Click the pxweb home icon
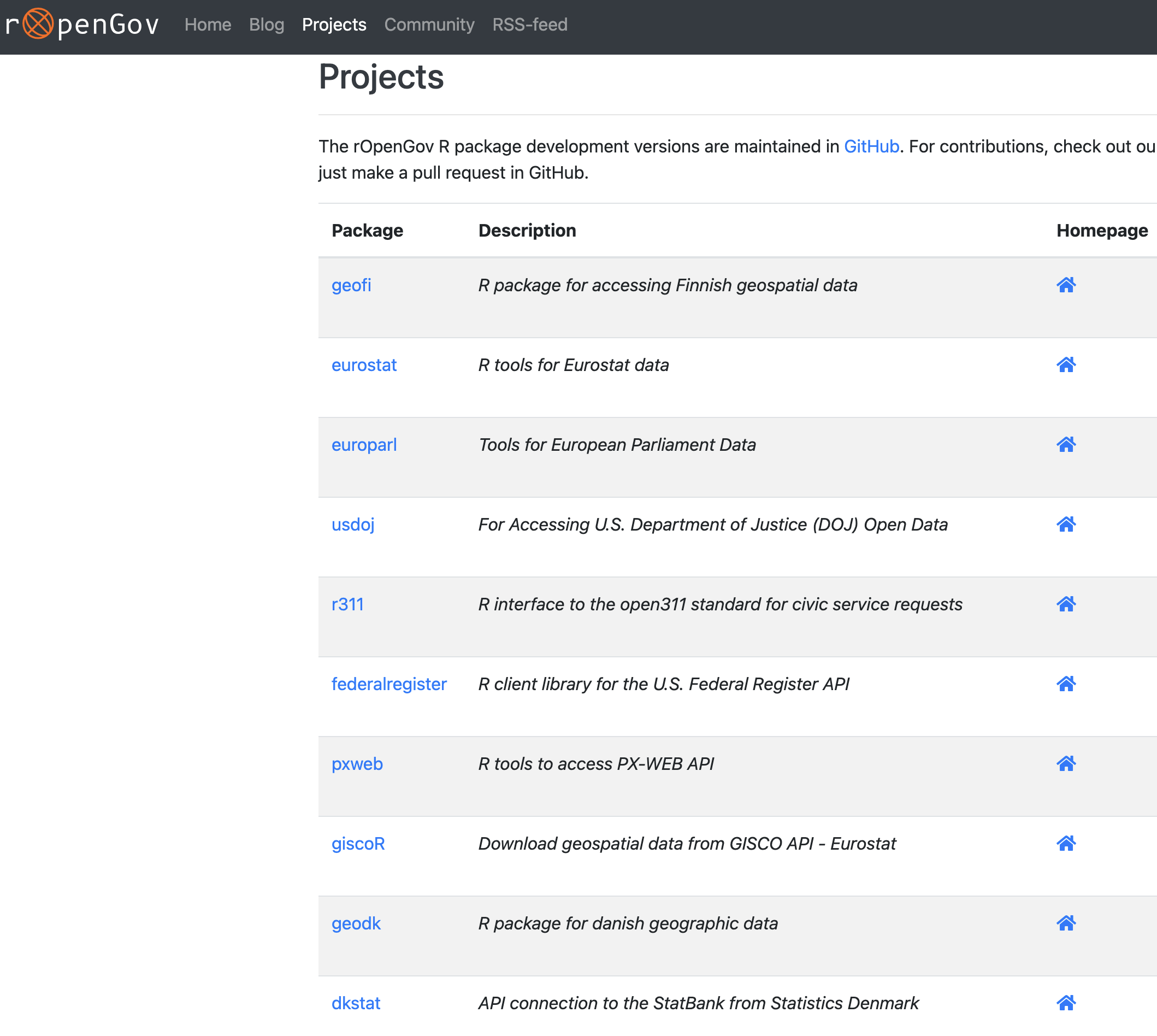Screen dimensions: 1157x1036 pyautogui.click(x=1065, y=763)
